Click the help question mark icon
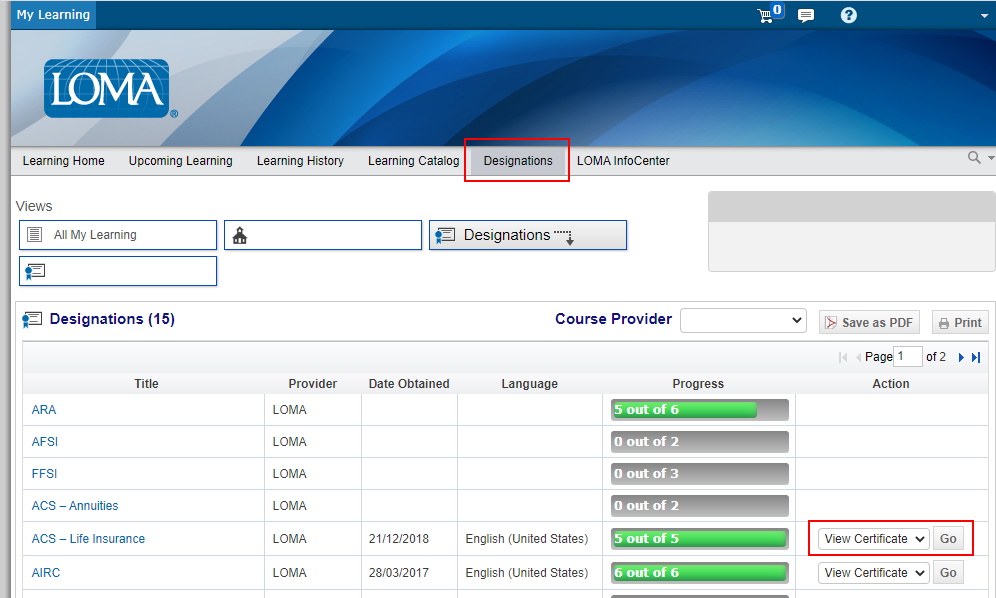The width and height of the screenshot is (996, 598). tap(849, 15)
